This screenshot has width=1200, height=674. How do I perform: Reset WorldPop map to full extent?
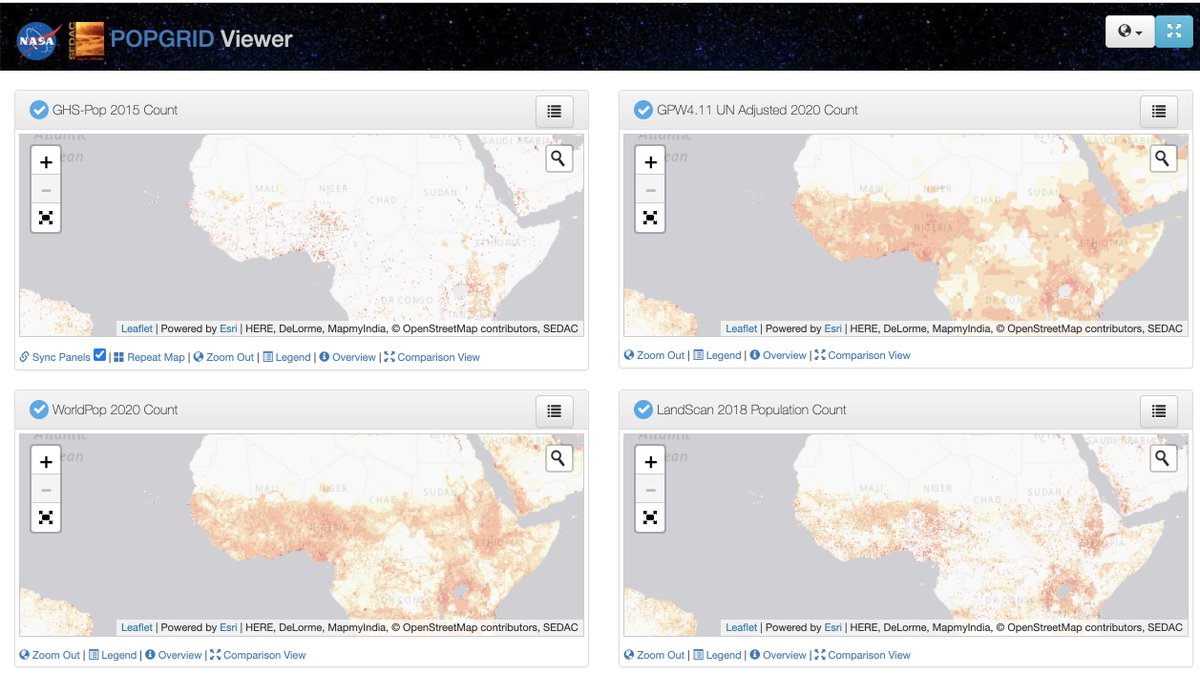click(46, 518)
